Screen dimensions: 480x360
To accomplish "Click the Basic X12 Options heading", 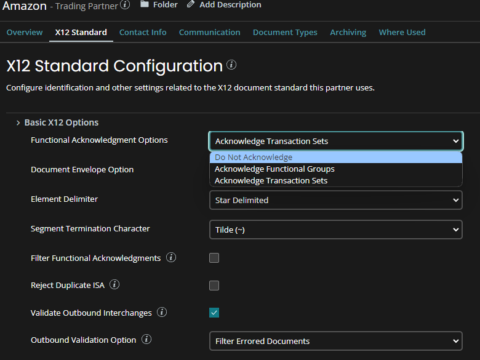I will pyautogui.click(x=61, y=123).
